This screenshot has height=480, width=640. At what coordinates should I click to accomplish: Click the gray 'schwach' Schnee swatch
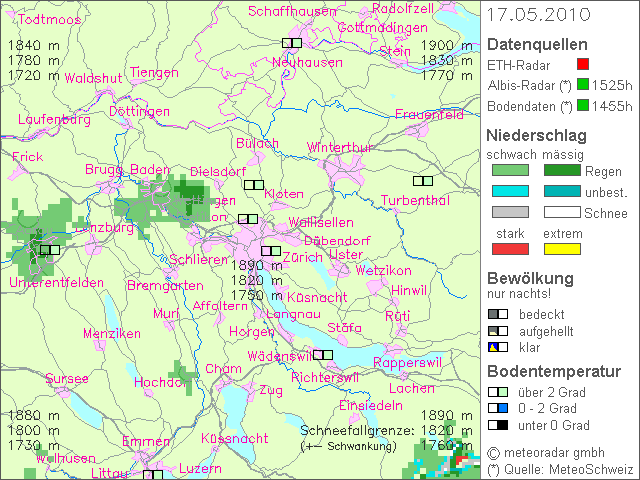(510, 212)
